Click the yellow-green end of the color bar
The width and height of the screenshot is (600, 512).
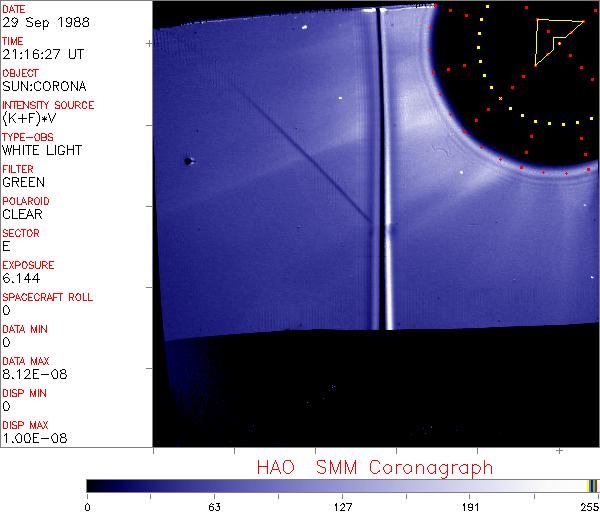[591, 486]
